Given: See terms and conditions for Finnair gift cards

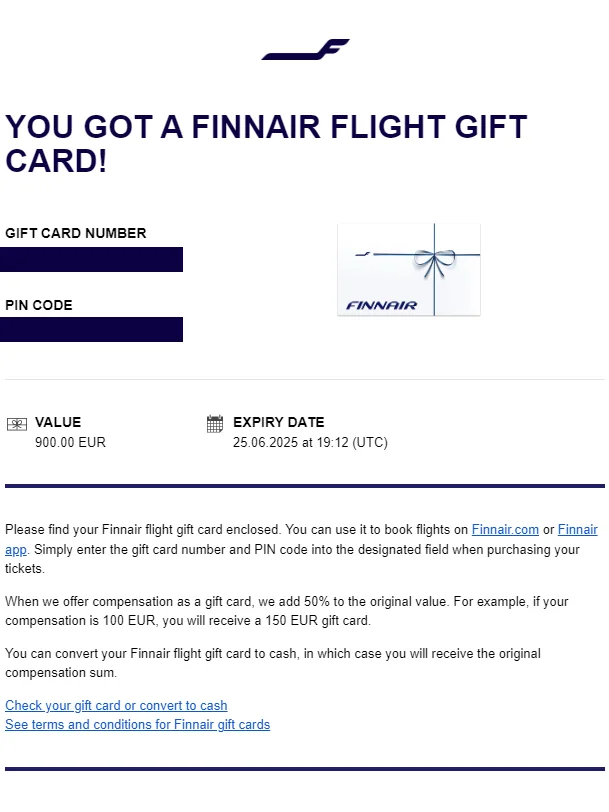Looking at the screenshot, I should 137,724.
